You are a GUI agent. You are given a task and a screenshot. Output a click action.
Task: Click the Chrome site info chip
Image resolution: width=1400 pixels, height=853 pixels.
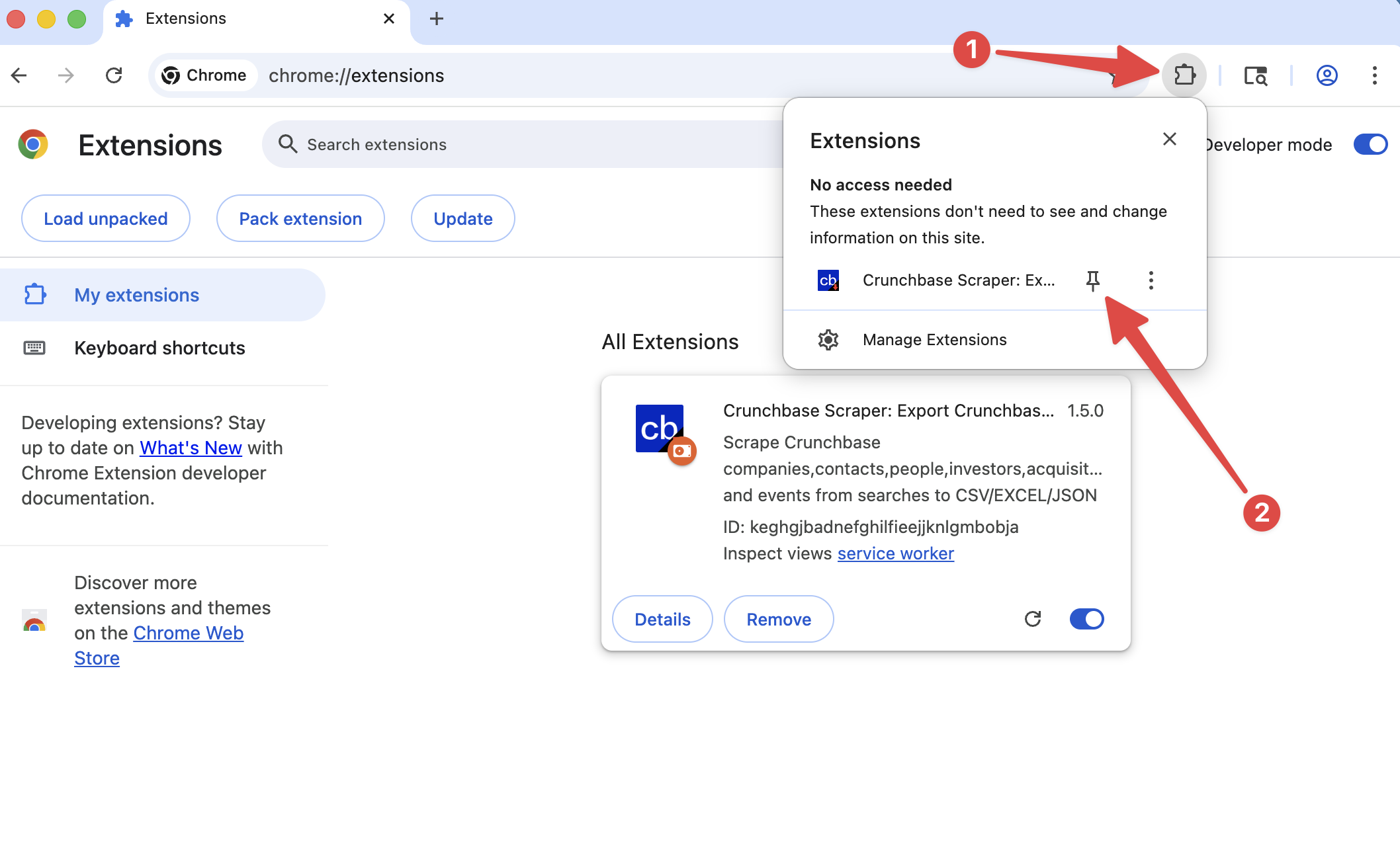click(x=204, y=75)
